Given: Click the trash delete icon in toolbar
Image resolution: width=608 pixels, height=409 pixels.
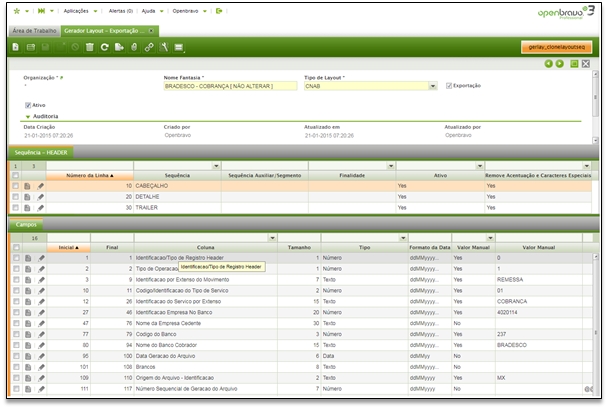Looking at the screenshot, I should 90,47.
